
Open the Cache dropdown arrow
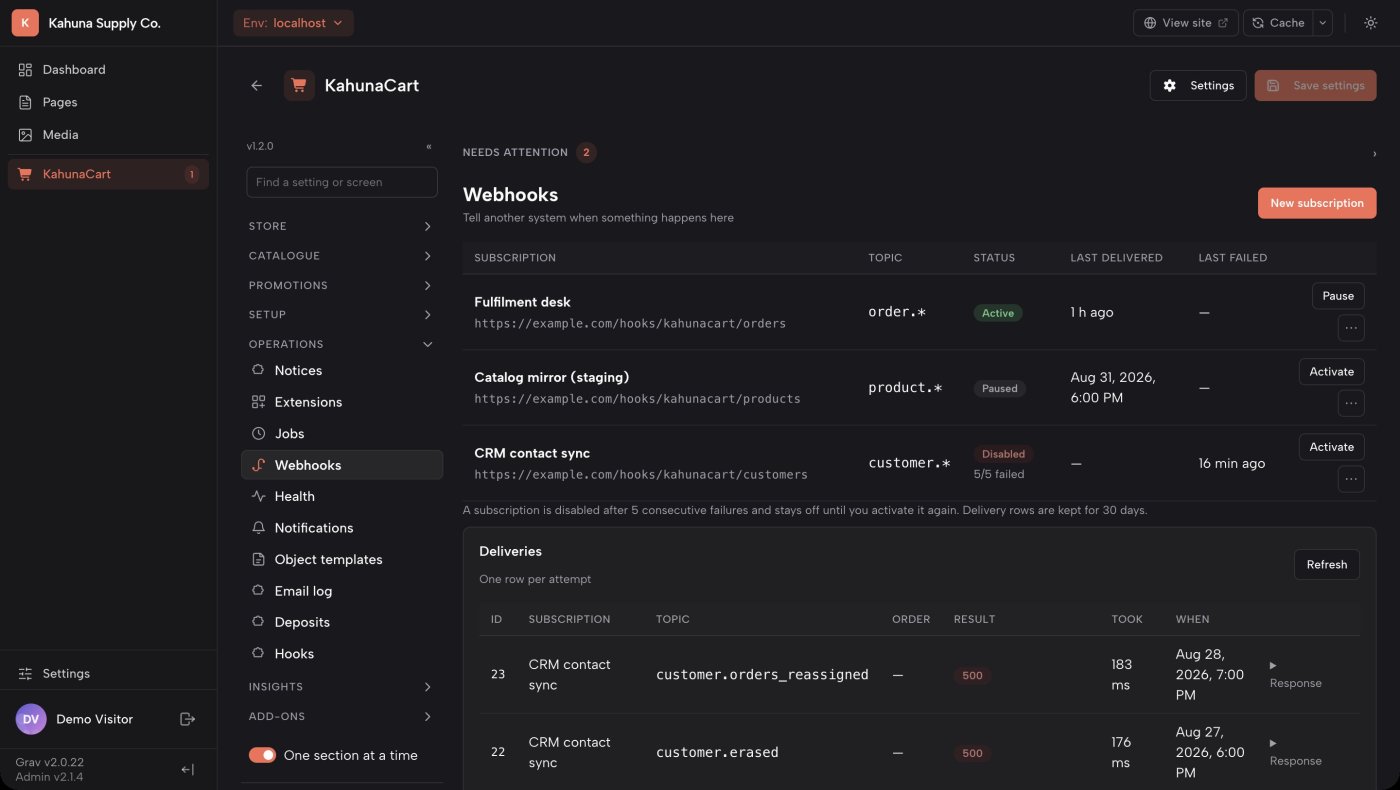coord(1323,23)
